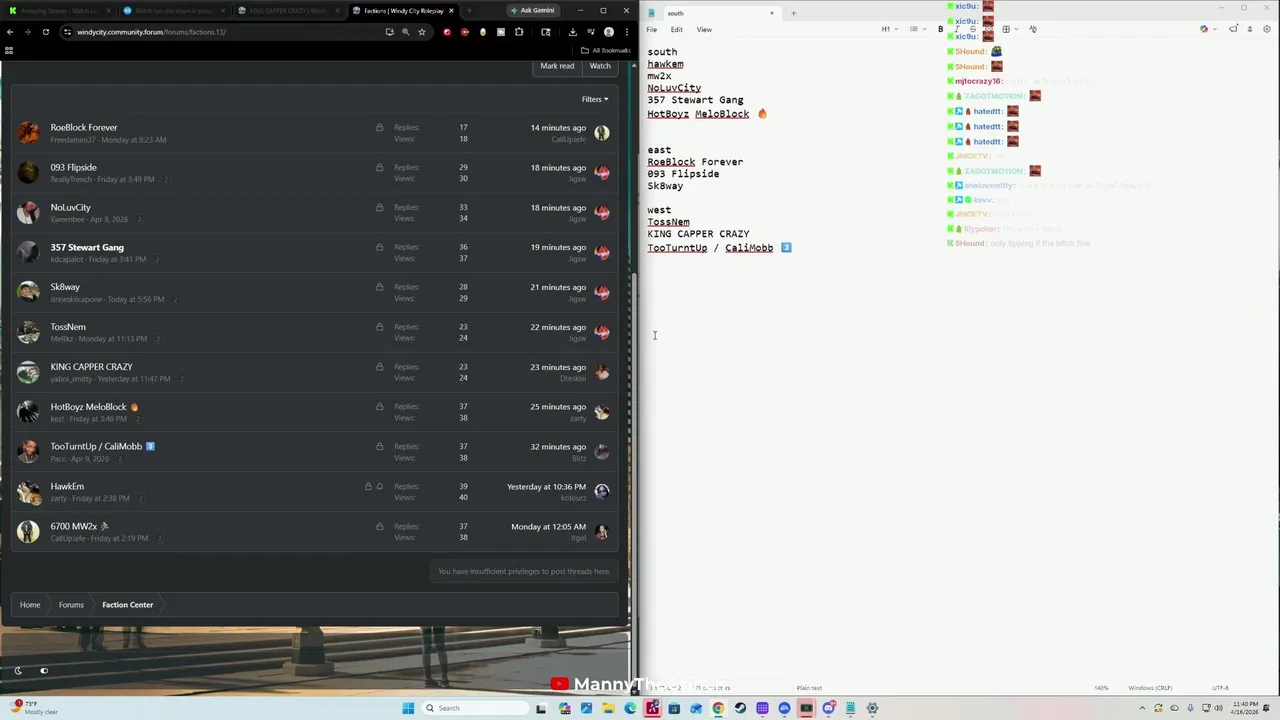Open Settings gear from taskbar
Screen dimensions: 1280x720
(872, 708)
